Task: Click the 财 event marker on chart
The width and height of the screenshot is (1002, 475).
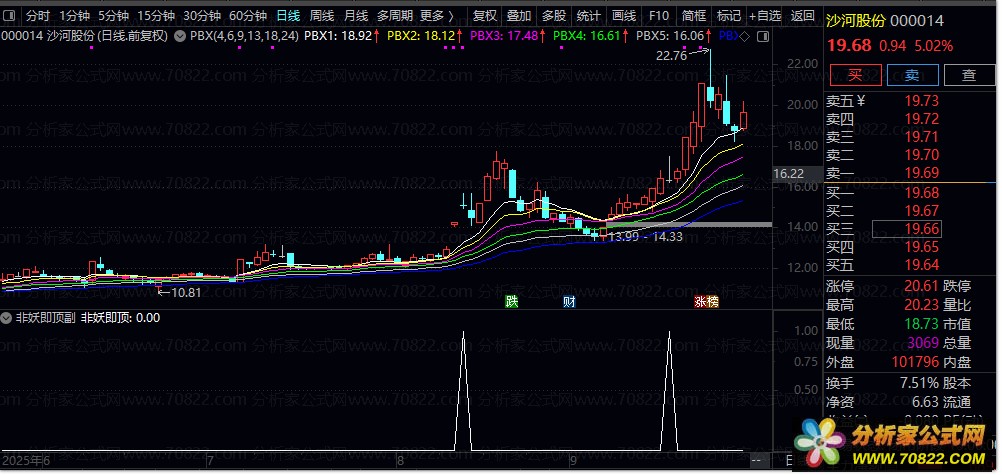Action: coord(569,301)
